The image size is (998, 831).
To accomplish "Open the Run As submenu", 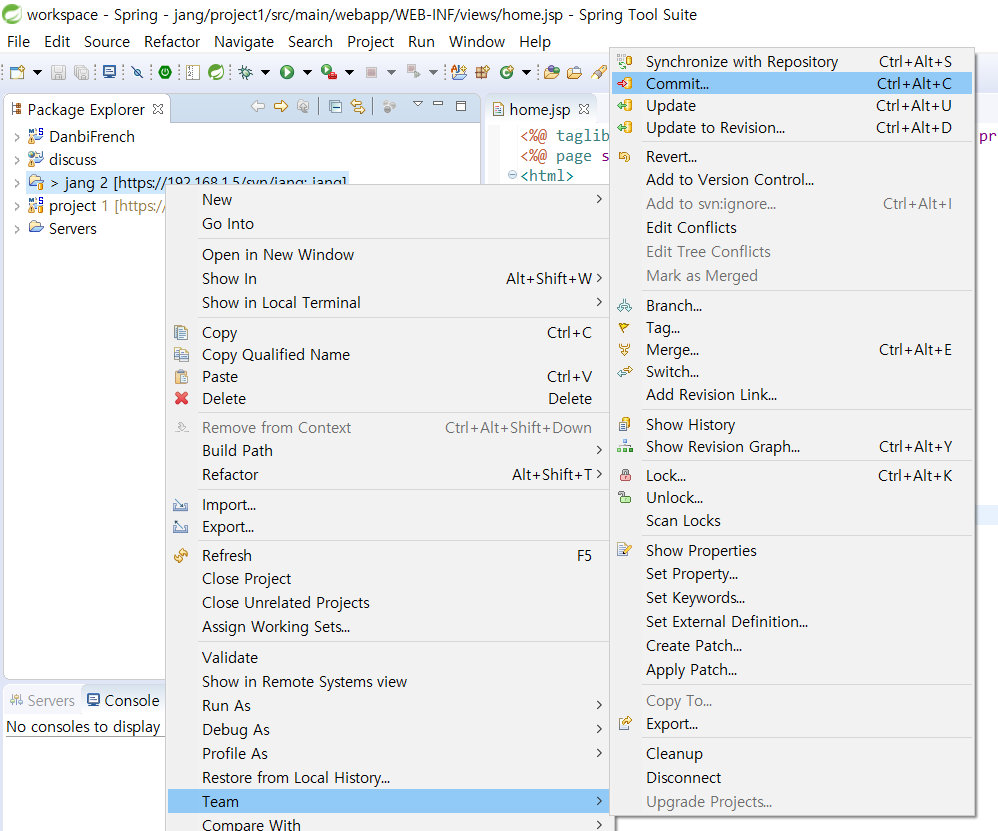I will pyautogui.click(x=388, y=706).
